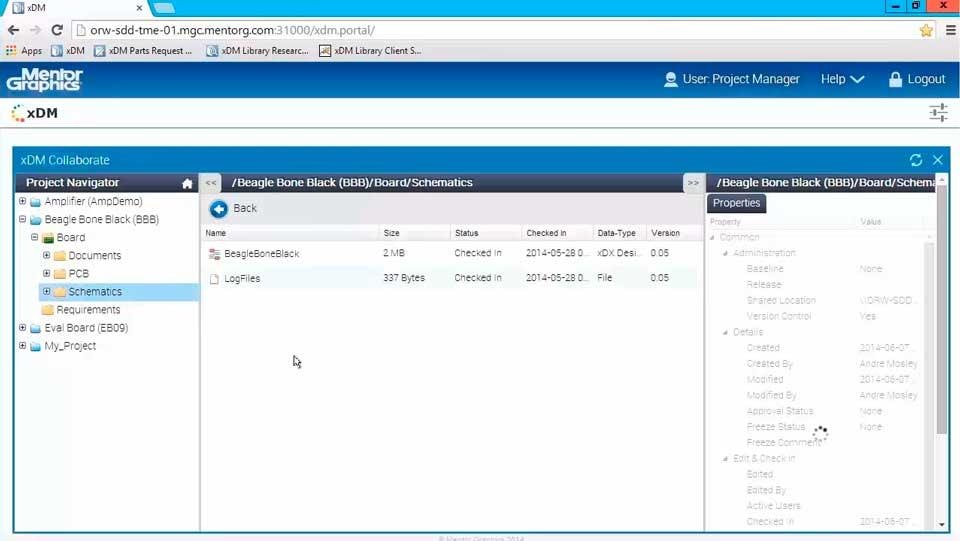Expand the Schematics folder node
The width and height of the screenshot is (960, 541).
(x=47, y=291)
